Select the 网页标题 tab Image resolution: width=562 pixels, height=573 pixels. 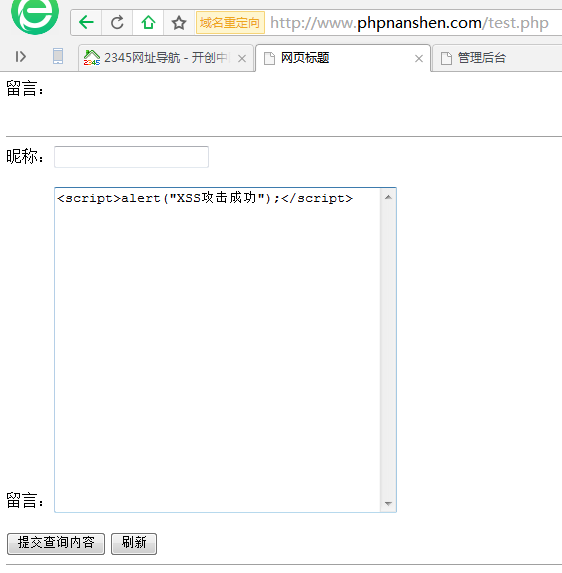336,58
